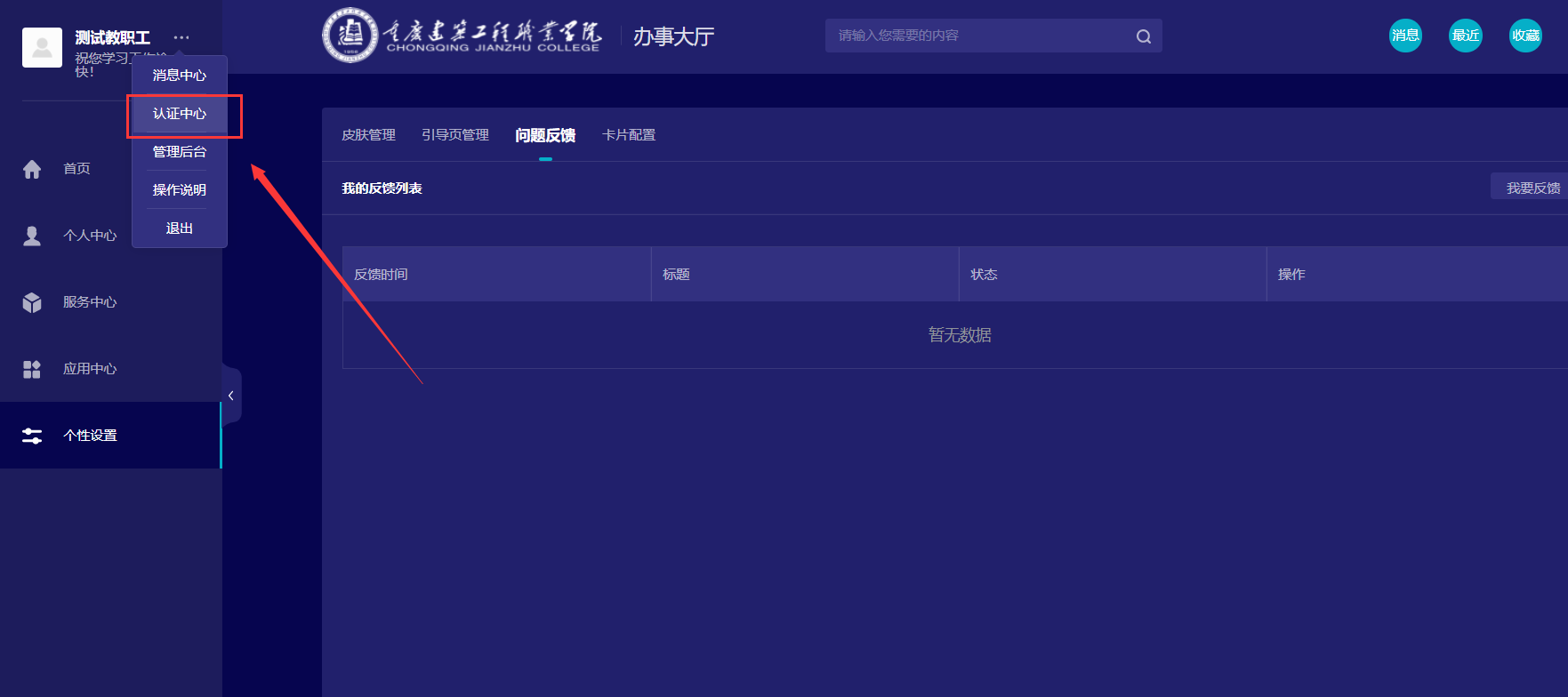Collapse the sidebar with the chevron handle
Image resolution: width=1568 pixels, height=697 pixels.
click(230, 396)
